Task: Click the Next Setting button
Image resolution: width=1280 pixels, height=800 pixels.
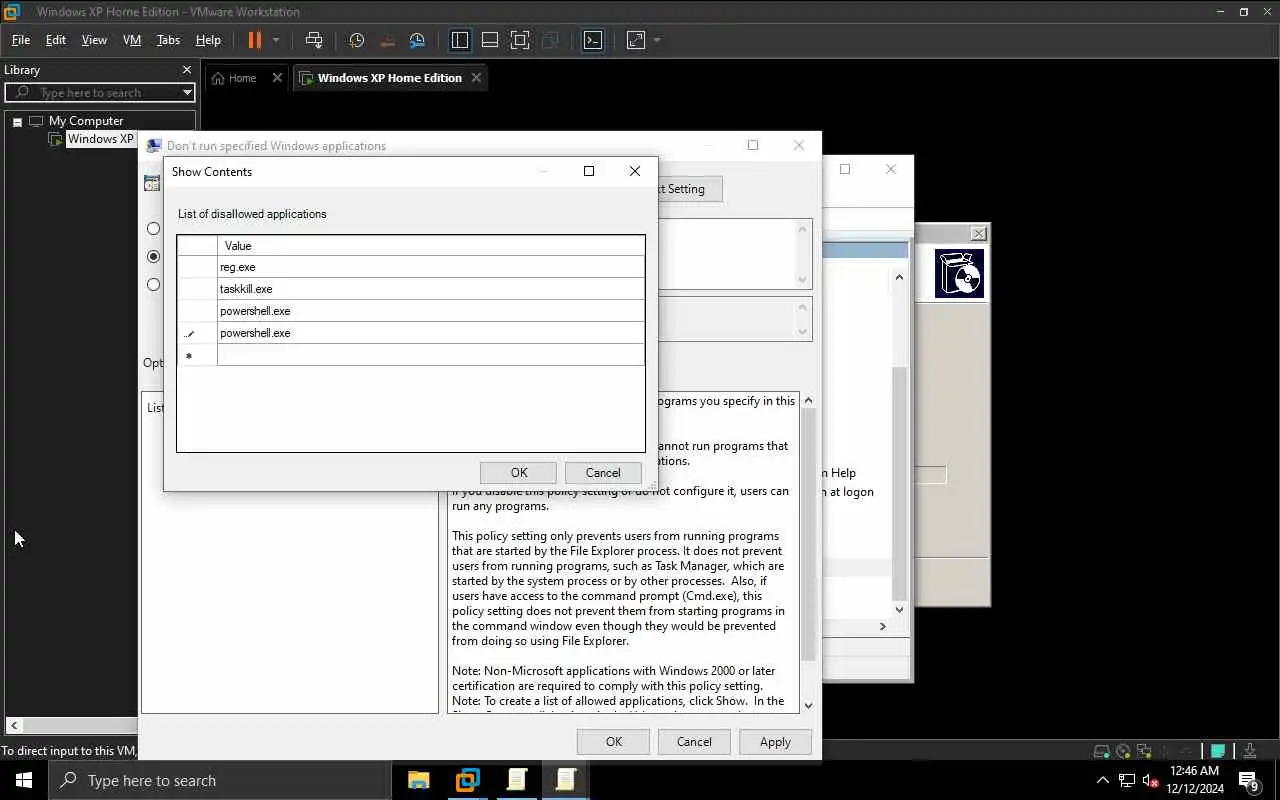Action: point(689,189)
